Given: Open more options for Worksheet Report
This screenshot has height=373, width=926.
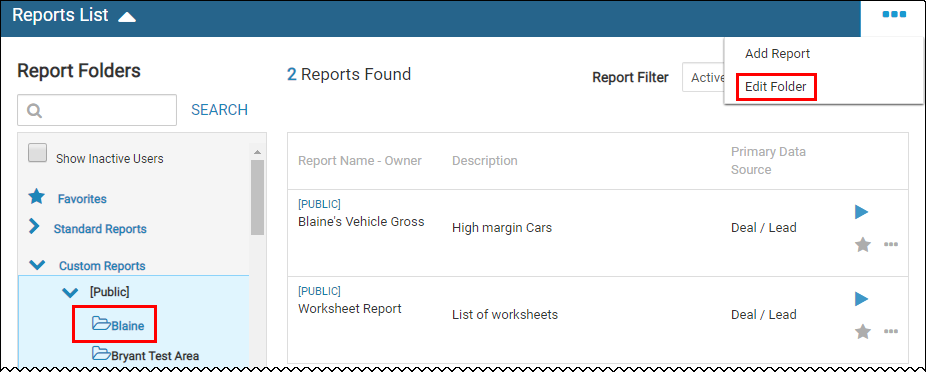Looking at the screenshot, I should point(891,332).
